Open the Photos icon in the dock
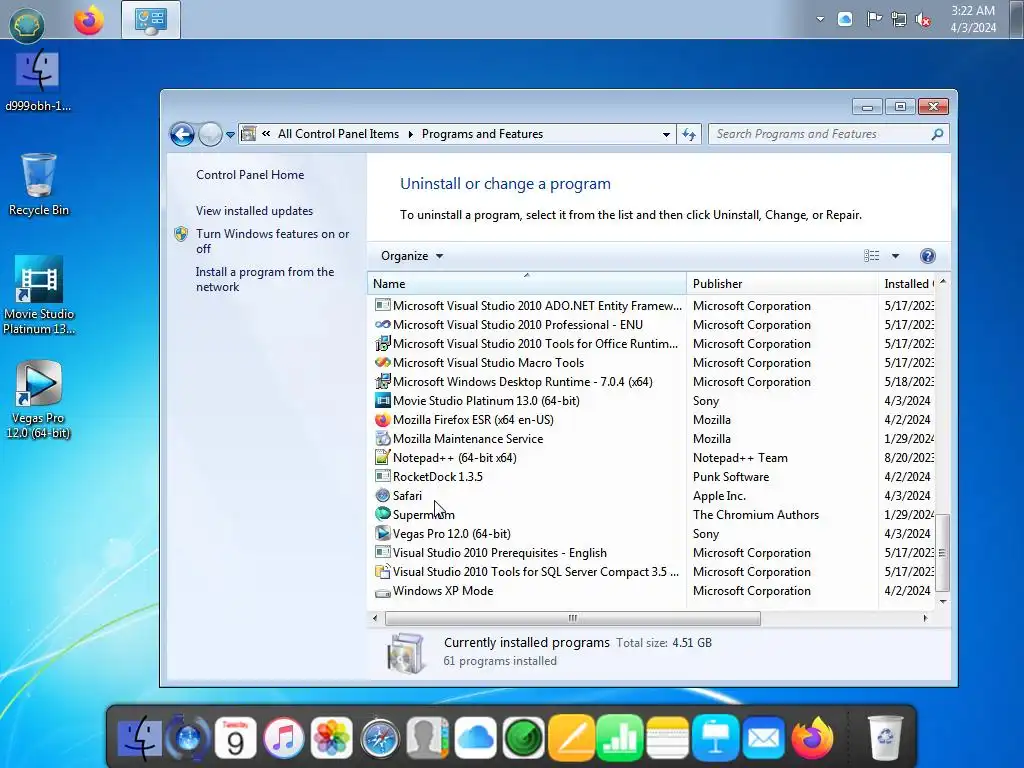Viewport: 1024px width, 768px height. (x=332, y=739)
